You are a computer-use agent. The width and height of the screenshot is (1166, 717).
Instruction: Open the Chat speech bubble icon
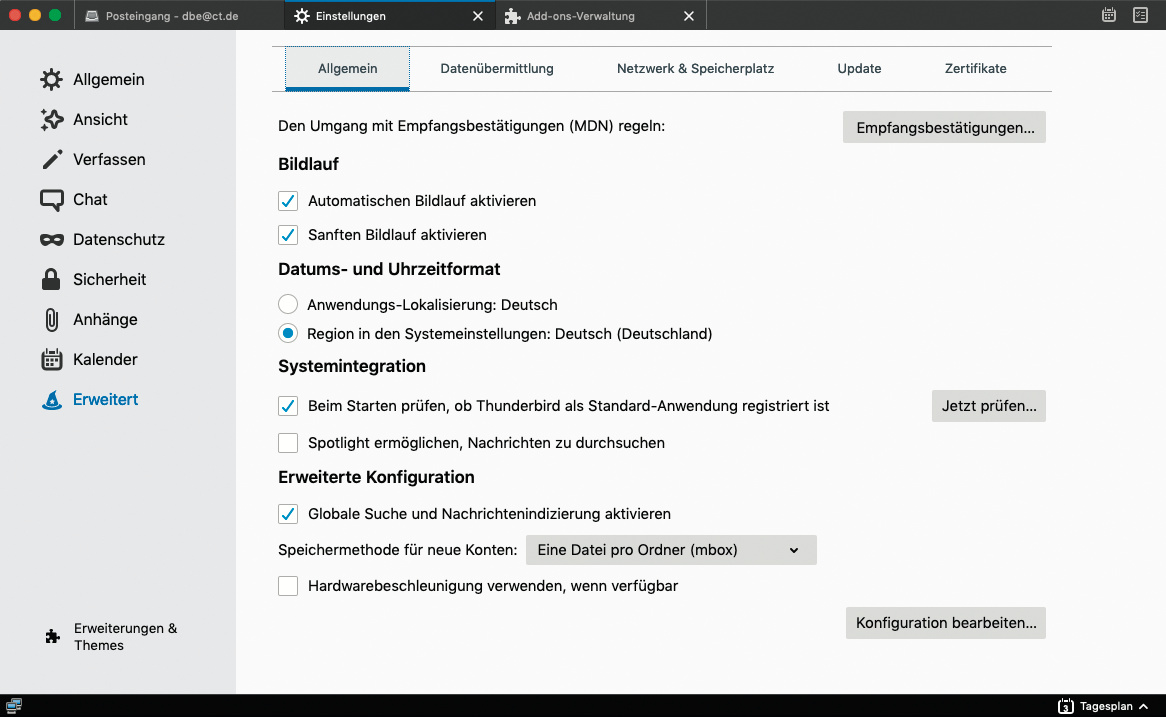coord(52,200)
